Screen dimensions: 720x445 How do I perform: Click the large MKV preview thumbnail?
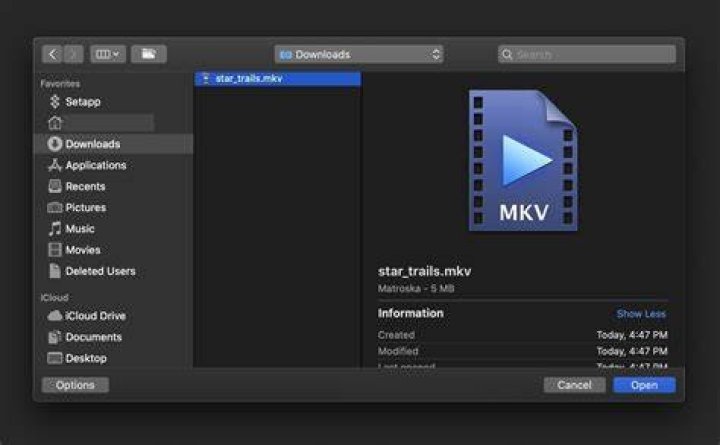(523, 160)
